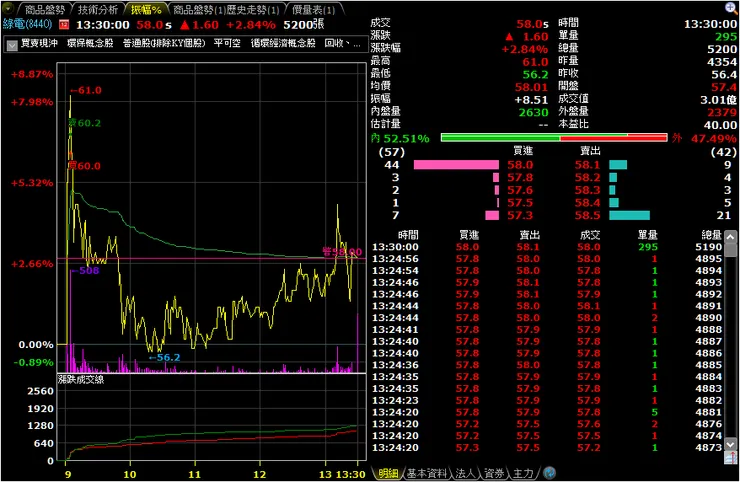Click scrollbar down arrow of trade detail list
The image size is (740, 482).
point(731,444)
